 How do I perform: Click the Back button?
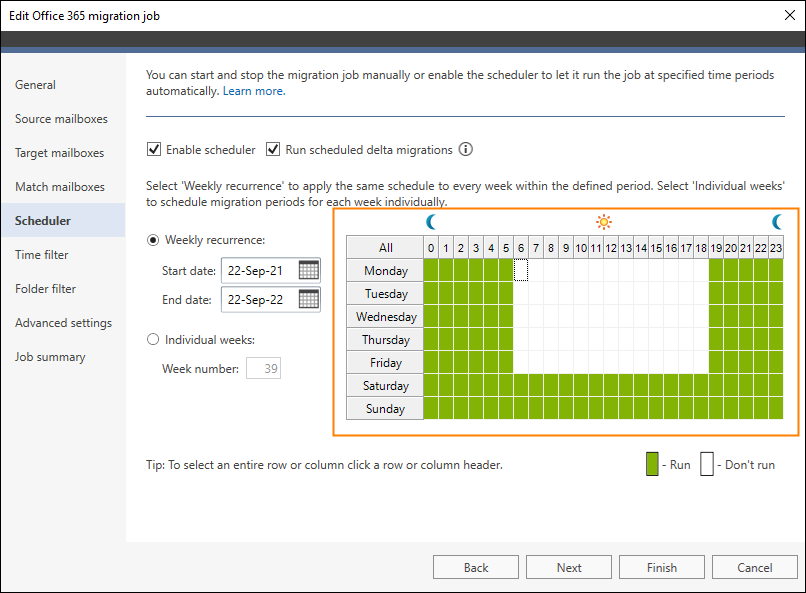point(476,567)
